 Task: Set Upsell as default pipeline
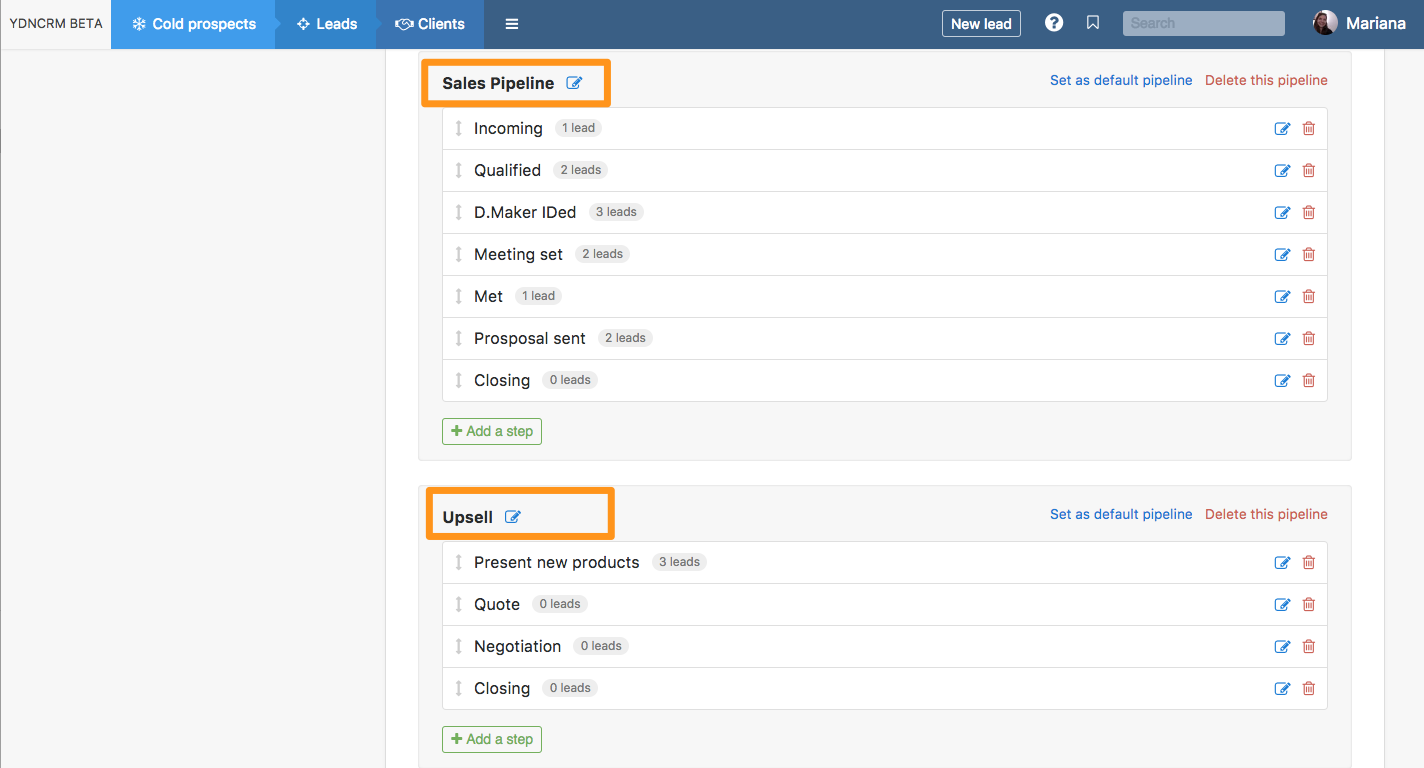point(1120,514)
